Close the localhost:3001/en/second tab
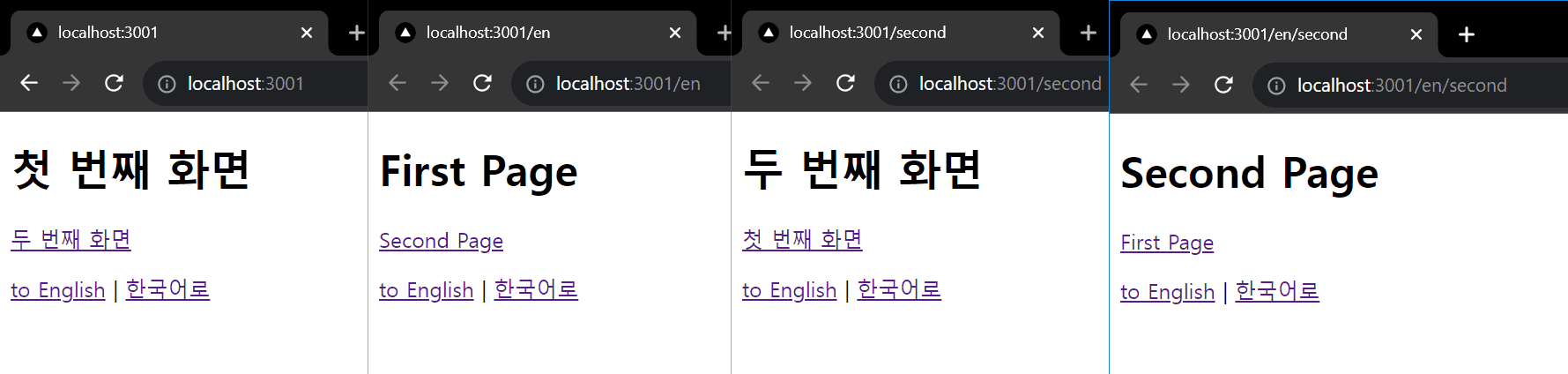1568x374 pixels. pos(1416,34)
